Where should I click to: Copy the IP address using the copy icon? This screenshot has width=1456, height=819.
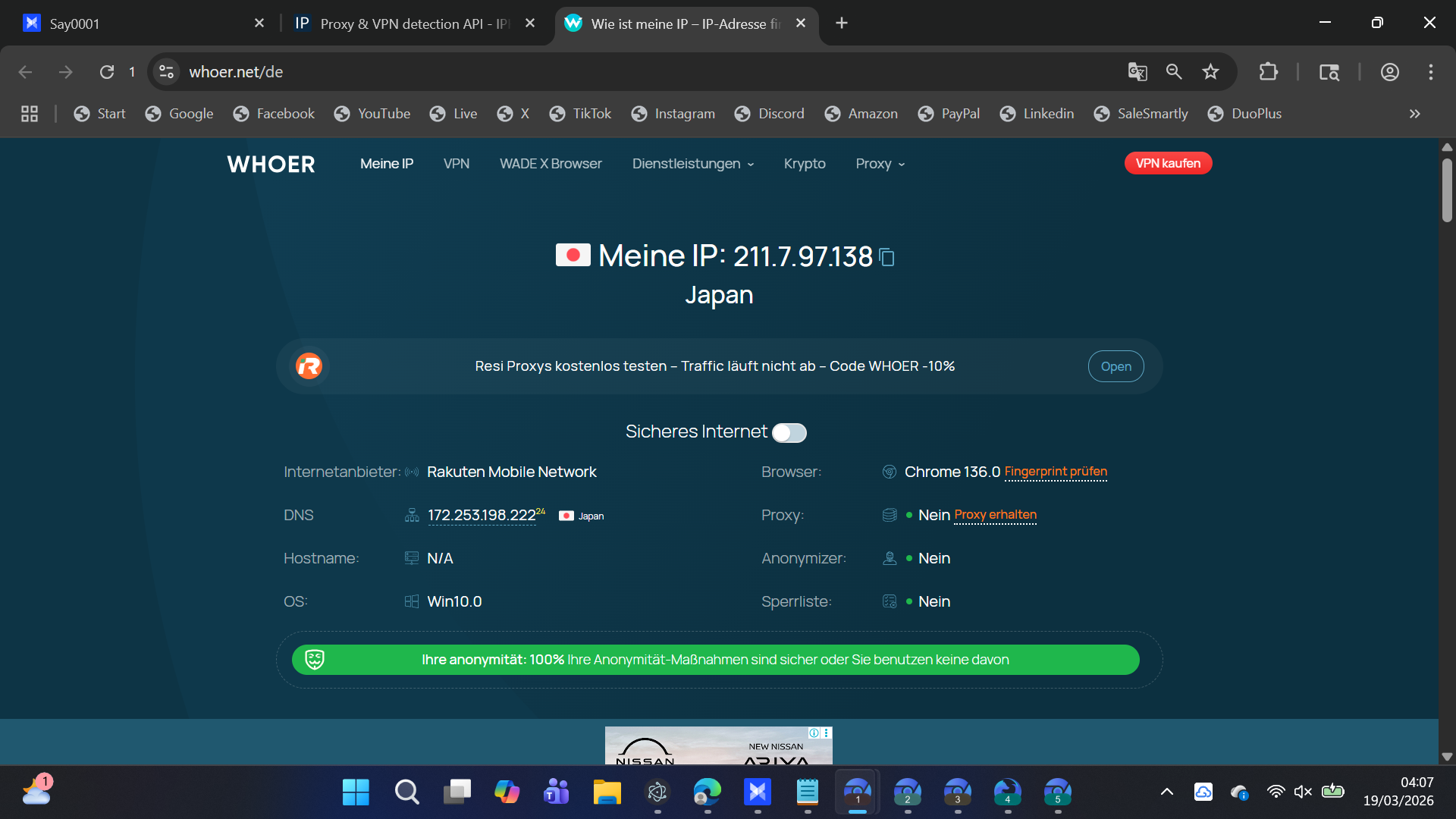(x=886, y=258)
